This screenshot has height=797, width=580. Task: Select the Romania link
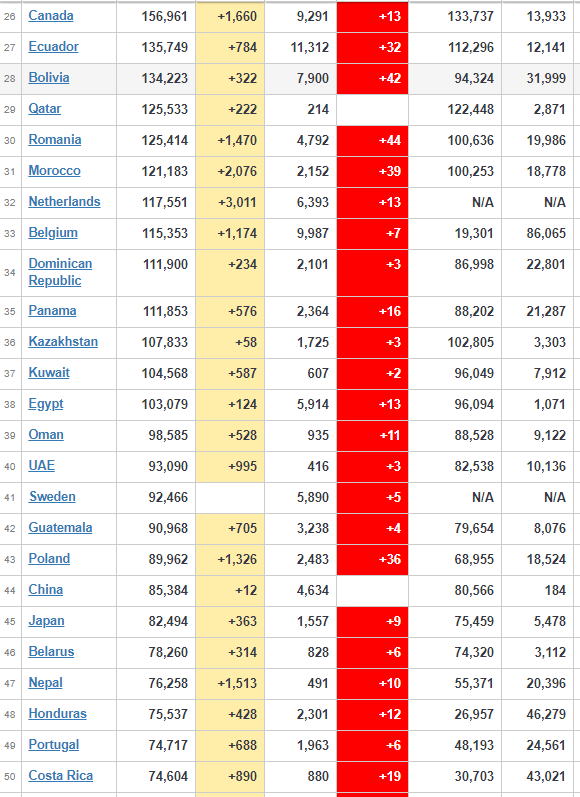[x=55, y=140]
